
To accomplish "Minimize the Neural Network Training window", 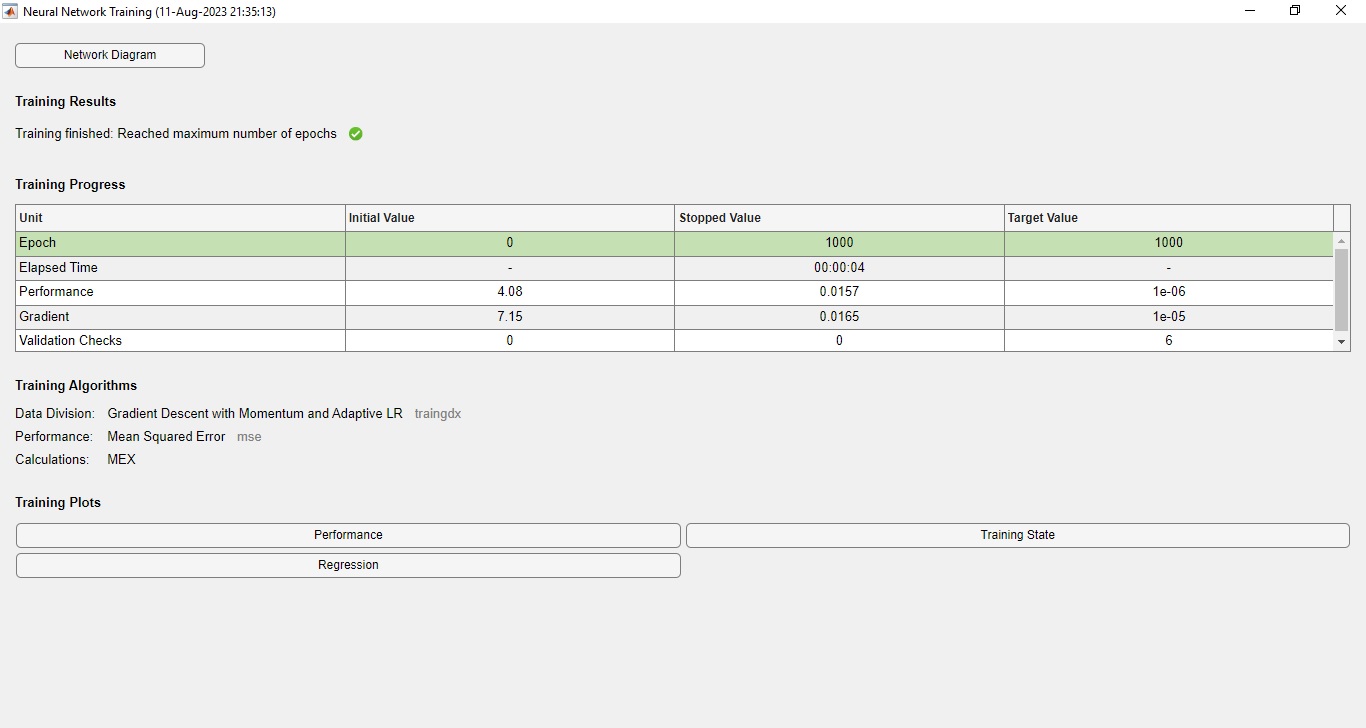I will coord(1250,11).
